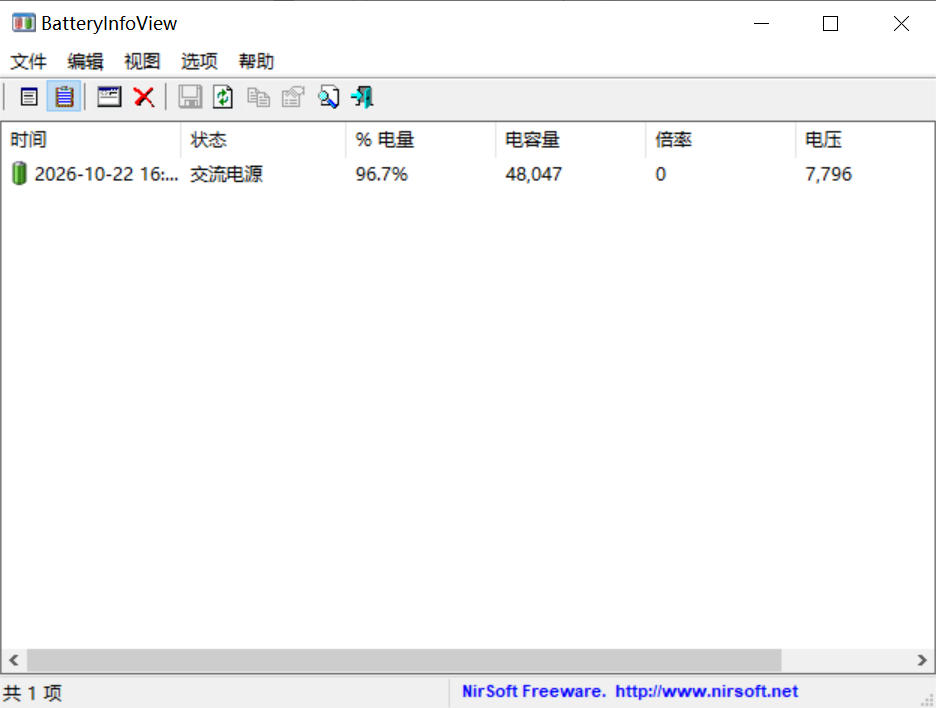Image resolution: width=936 pixels, height=708 pixels.
Task: Click the 交流电源 status cell
Action: 226,174
